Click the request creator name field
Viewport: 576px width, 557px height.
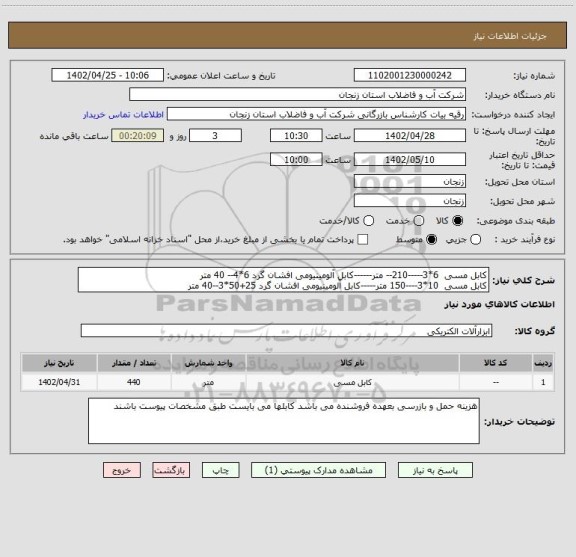pyautogui.click(x=316, y=114)
